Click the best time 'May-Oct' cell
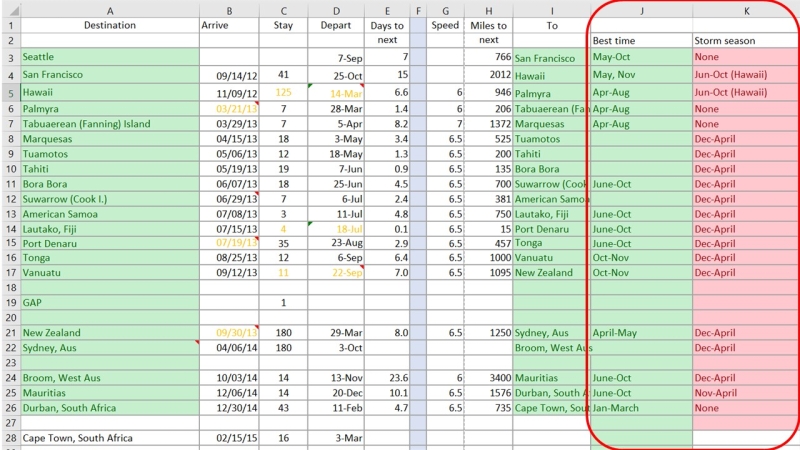800x450 pixels. [x=641, y=57]
